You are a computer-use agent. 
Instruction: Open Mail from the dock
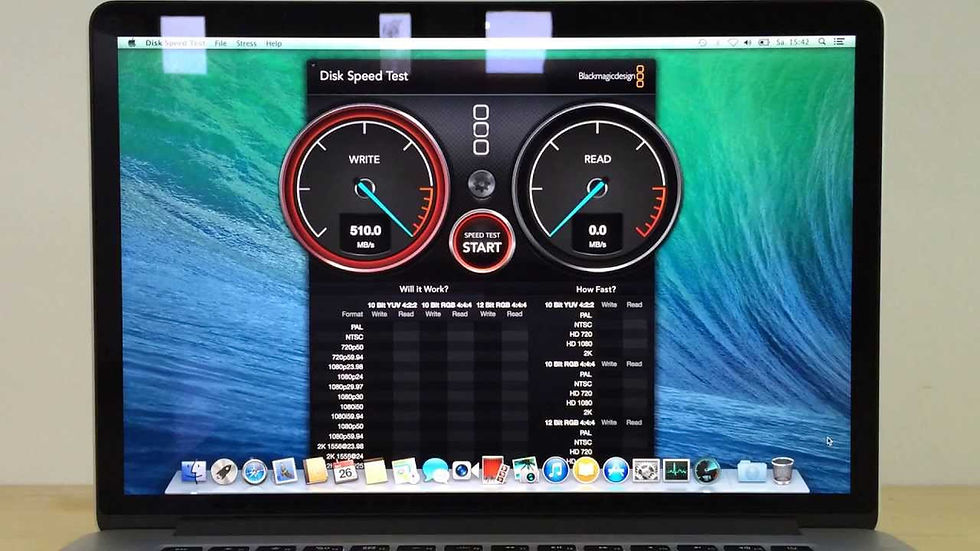click(x=284, y=472)
